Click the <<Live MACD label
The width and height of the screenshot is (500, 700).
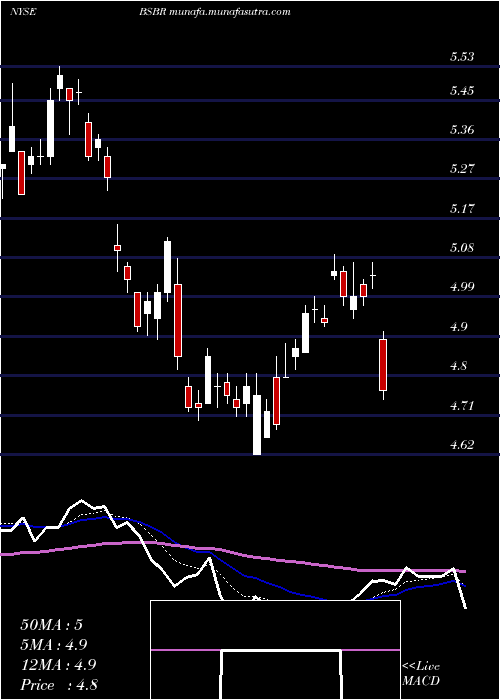pos(421,674)
